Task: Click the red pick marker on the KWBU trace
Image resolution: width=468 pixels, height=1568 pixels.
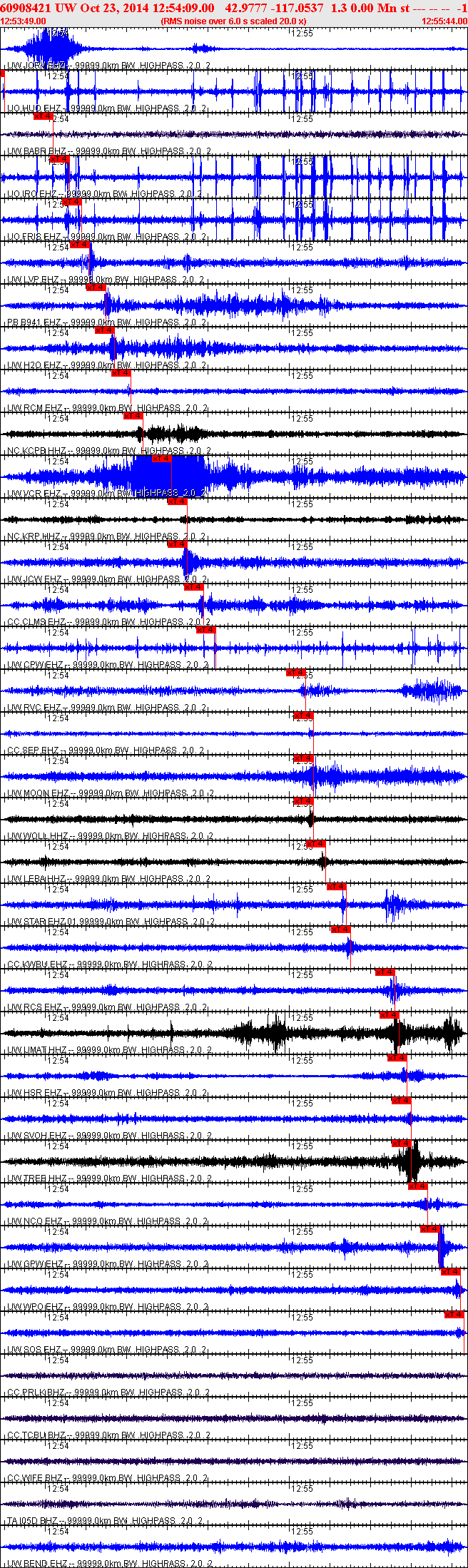Action: pyautogui.click(x=340, y=930)
